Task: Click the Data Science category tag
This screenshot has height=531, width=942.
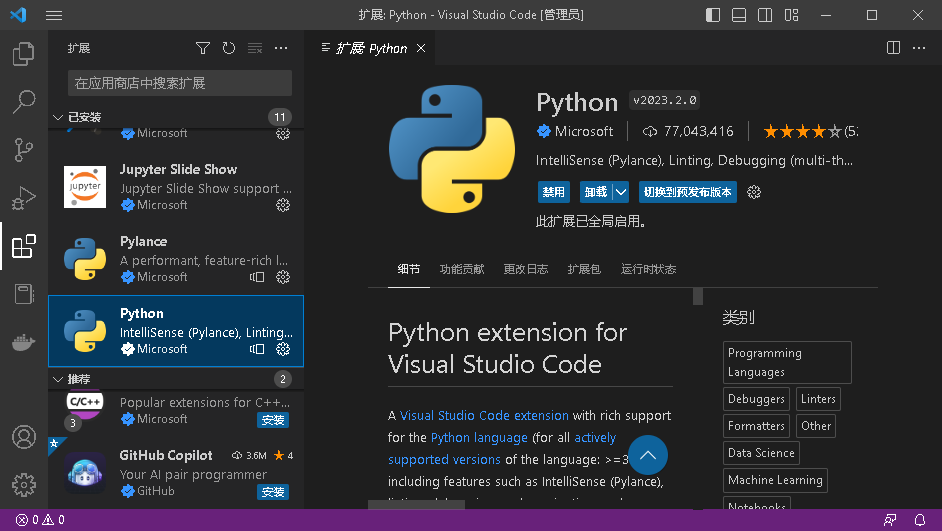Action: [x=761, y=453]
